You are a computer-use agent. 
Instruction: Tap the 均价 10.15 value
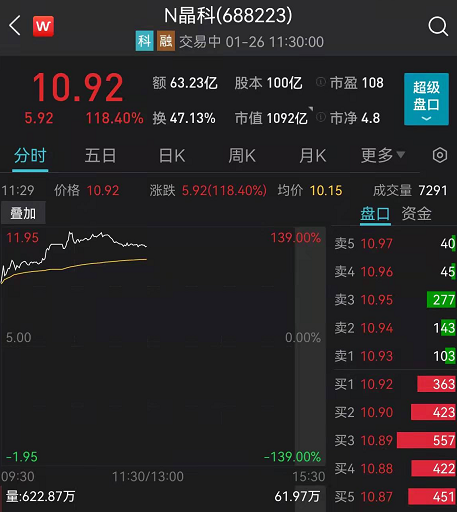310,191
